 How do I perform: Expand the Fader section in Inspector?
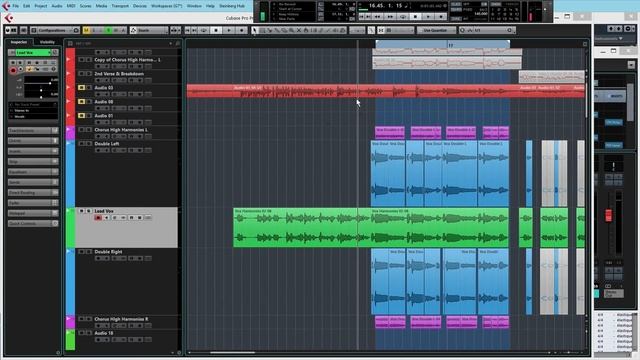[x=33, y=203]
